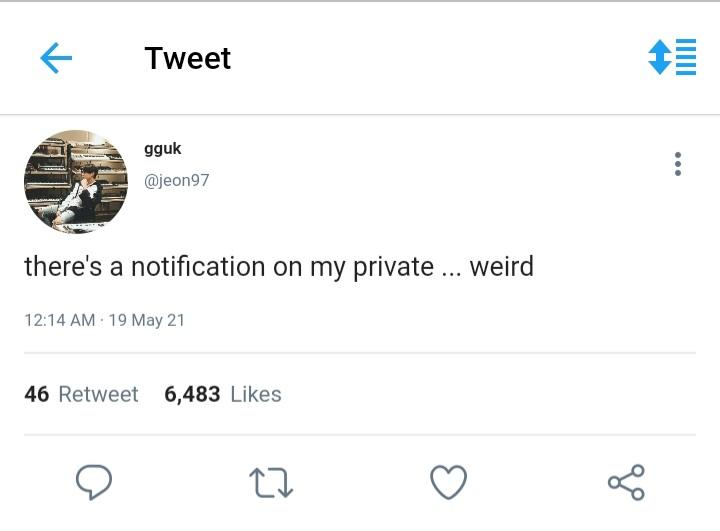The image size is (720, 531).
Task: Tap the retweet arrows icon
Action: coord(270,483)
